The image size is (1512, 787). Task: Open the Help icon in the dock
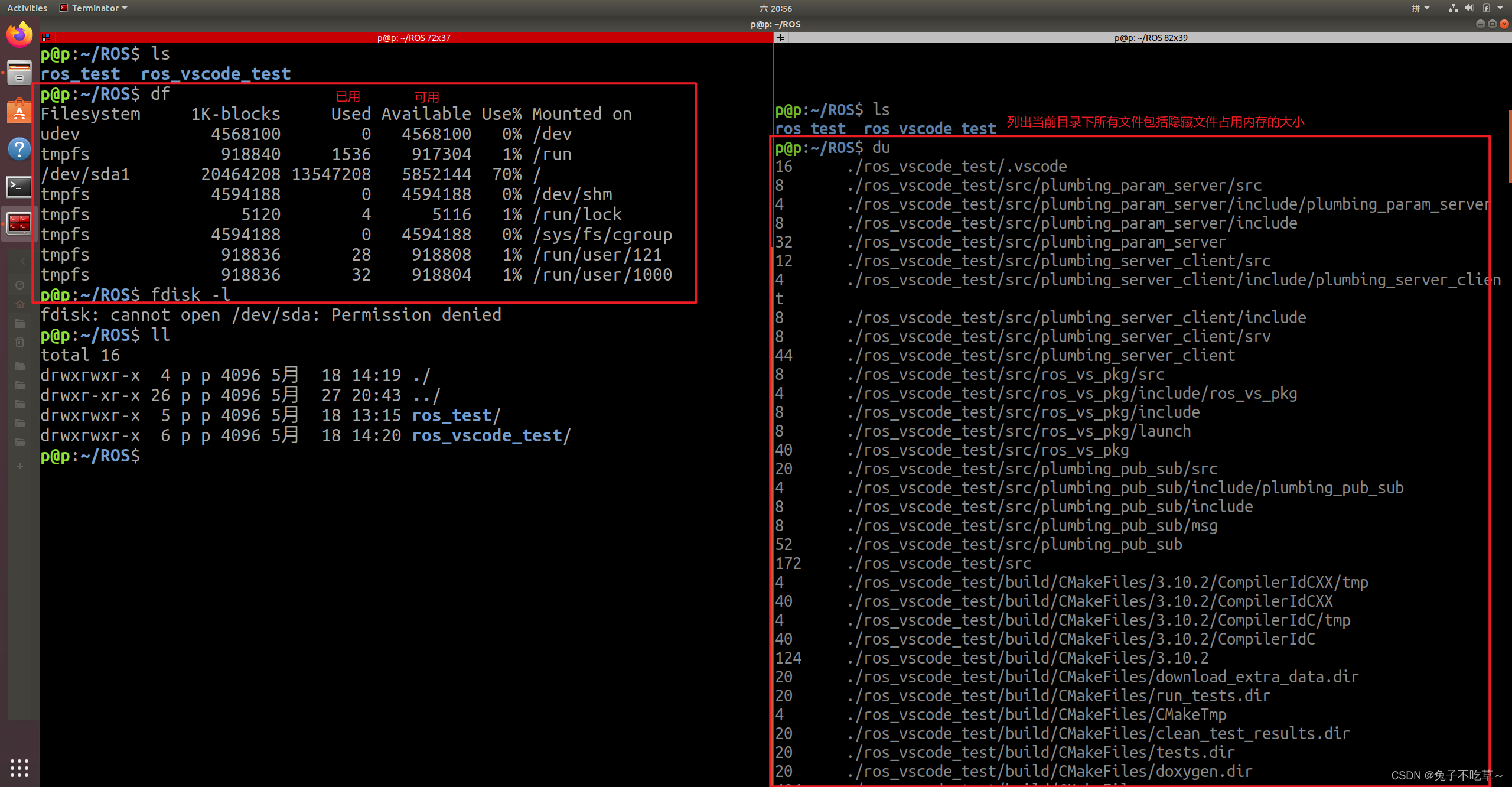19,148
